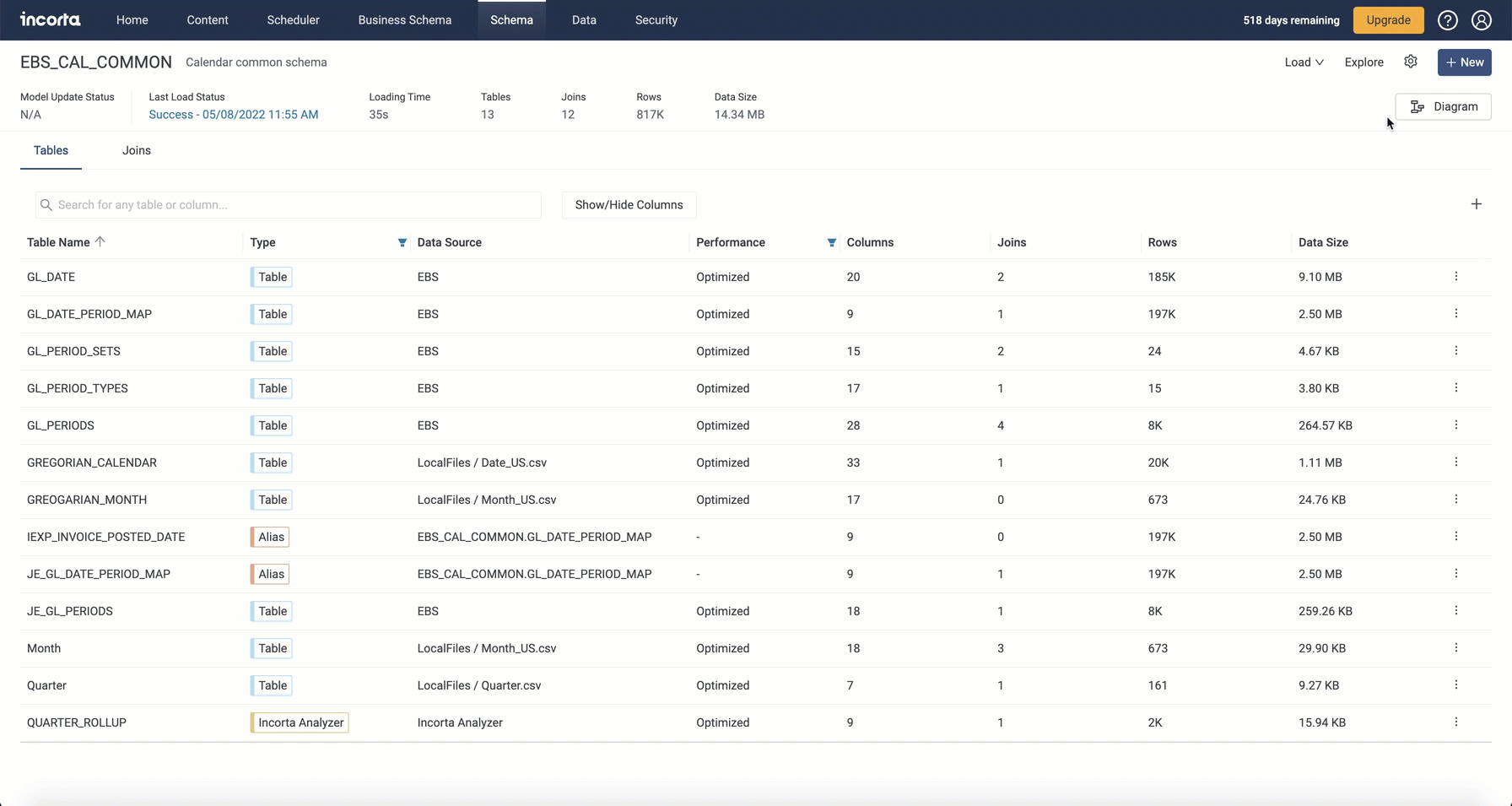Image resolution: width=1512 pixels, height=806 pixels.
Task: Click the add column plus icon
Action: 1477,204
